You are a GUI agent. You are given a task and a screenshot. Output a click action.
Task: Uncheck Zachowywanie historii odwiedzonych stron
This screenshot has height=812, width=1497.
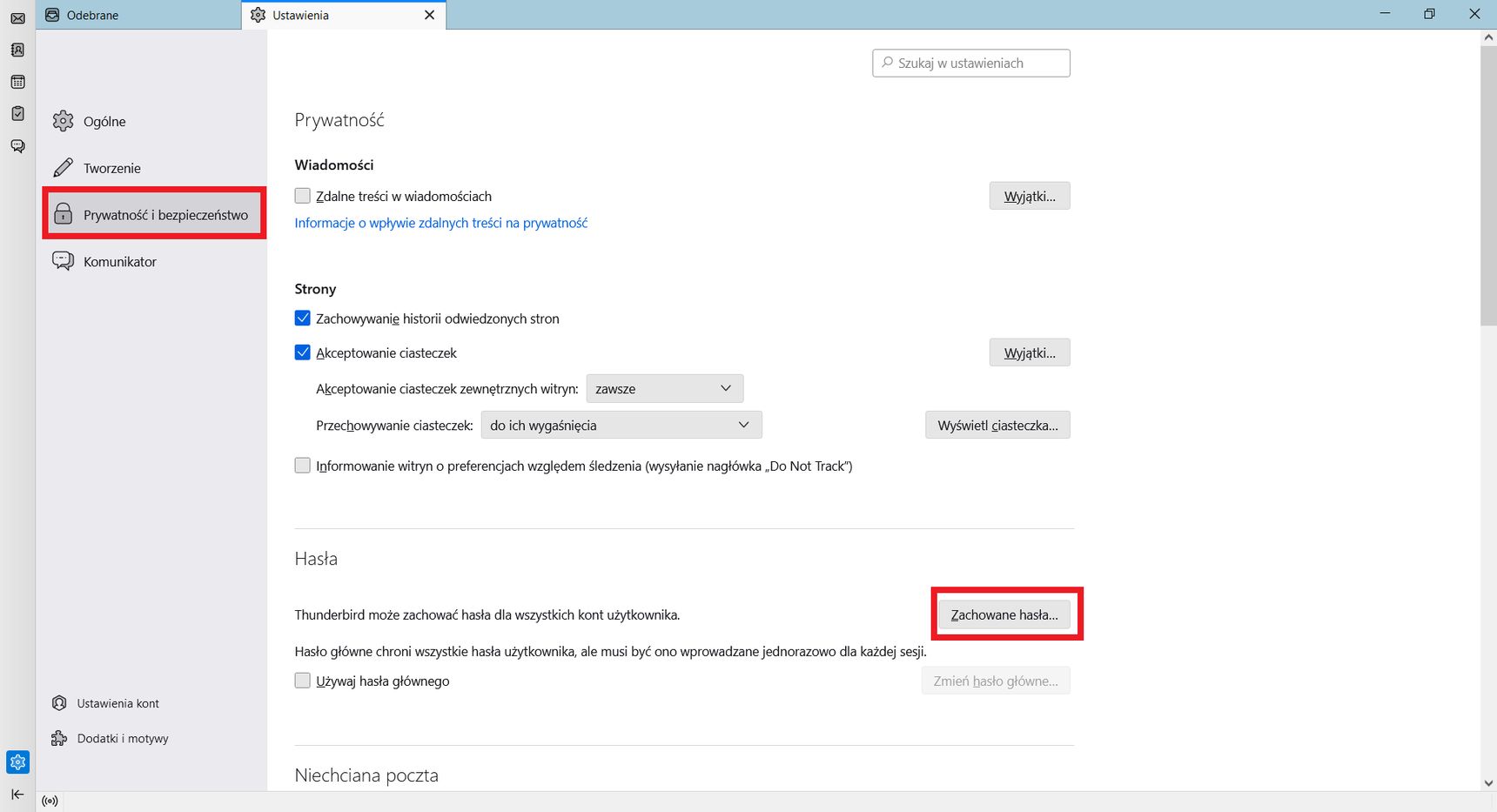[x=302, y=319]
